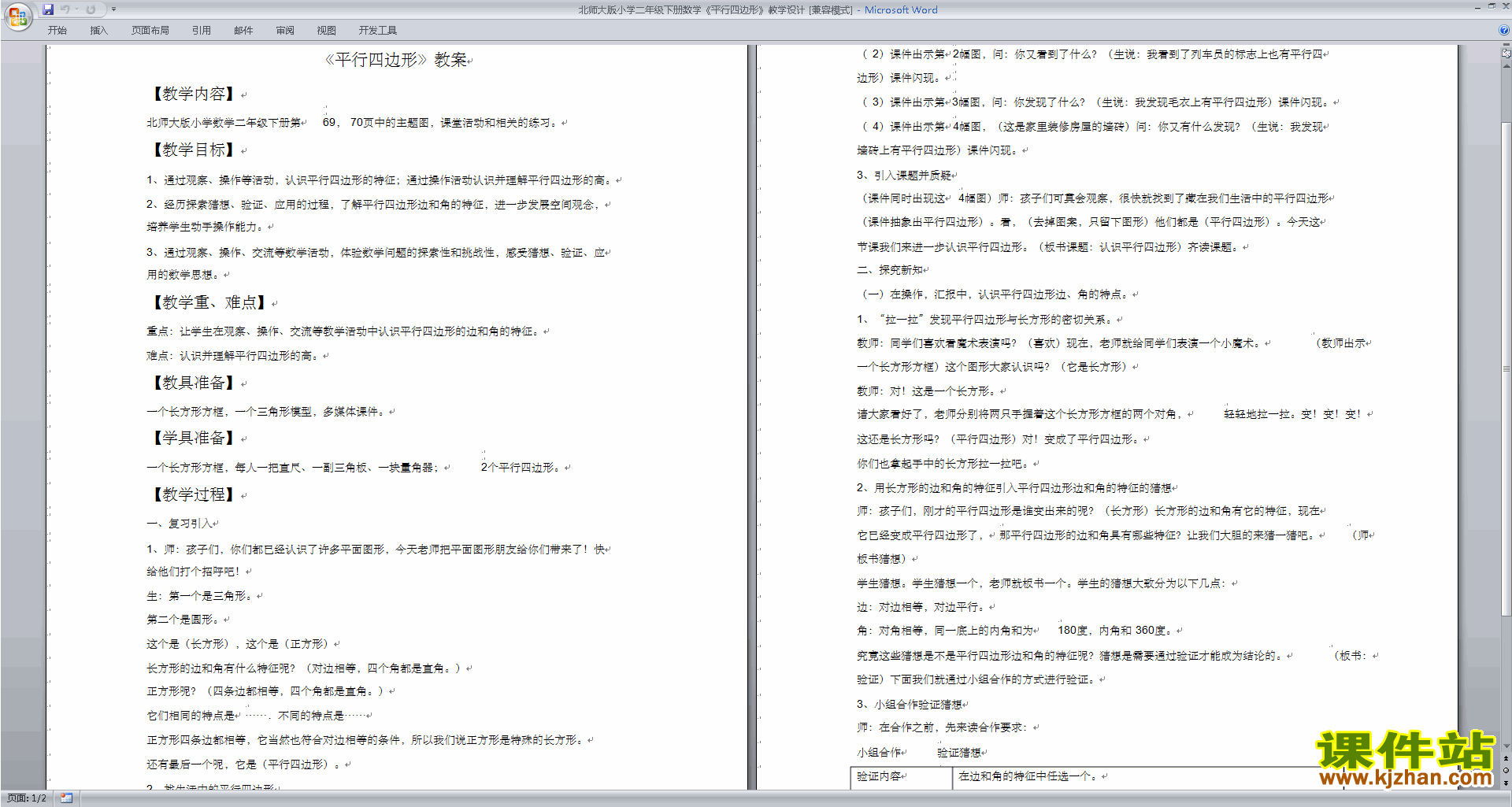
Task: Select the 邮件 ribbon tab
Action: pyautogui.click(x=243, y=31)
